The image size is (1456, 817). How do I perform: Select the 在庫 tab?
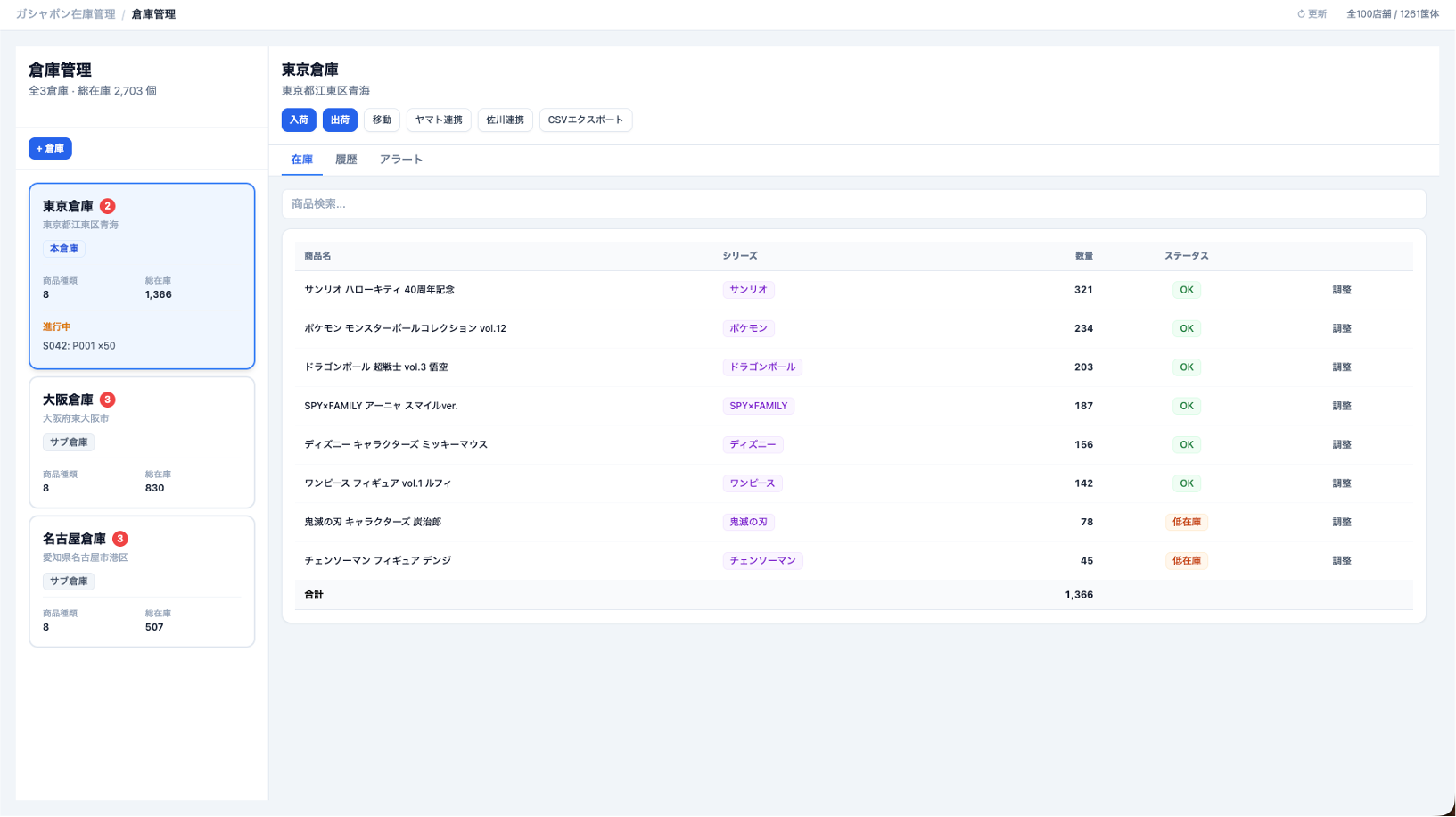tap(301, 160)
